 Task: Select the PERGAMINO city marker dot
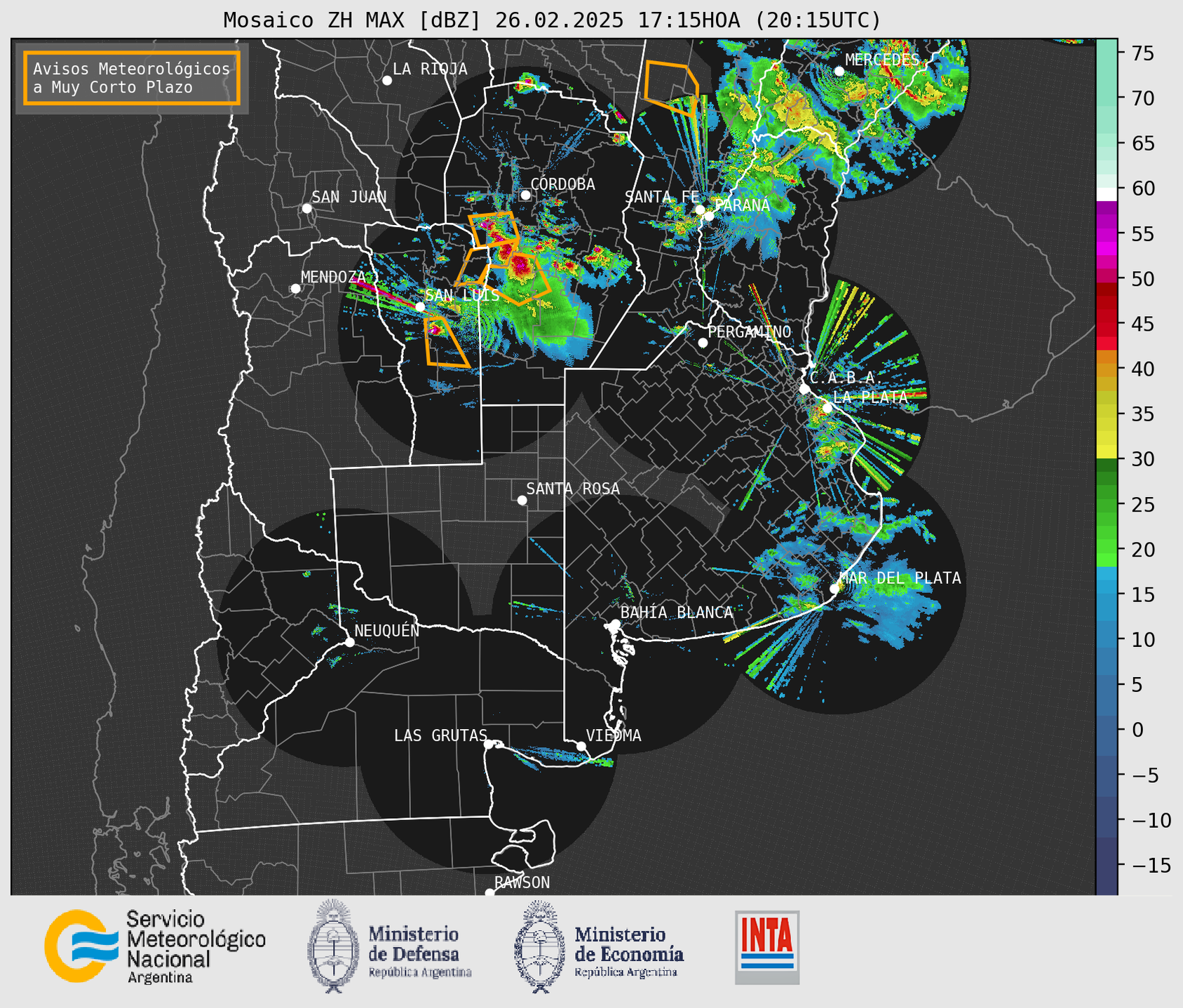pos(703,343)
